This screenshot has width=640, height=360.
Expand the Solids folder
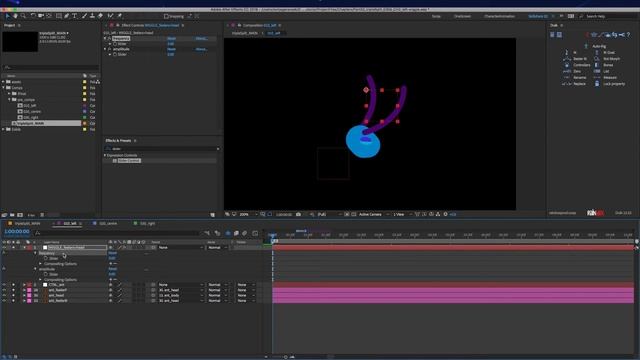(x=3, y=129)
